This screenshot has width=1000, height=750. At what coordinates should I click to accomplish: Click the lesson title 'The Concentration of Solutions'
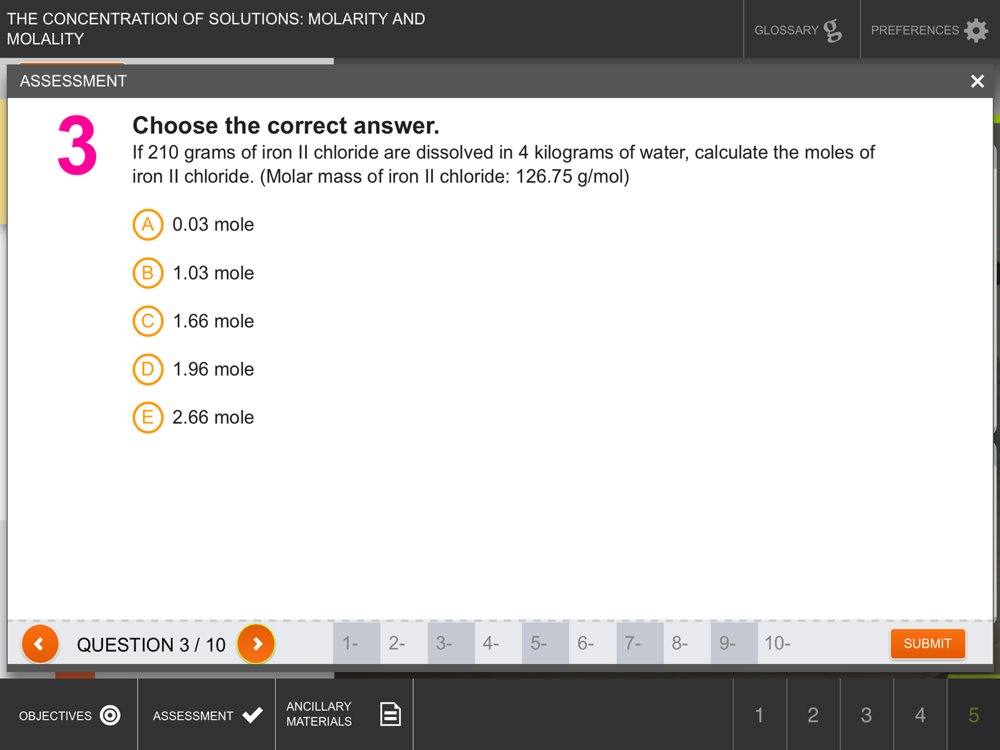click(216, 29)
